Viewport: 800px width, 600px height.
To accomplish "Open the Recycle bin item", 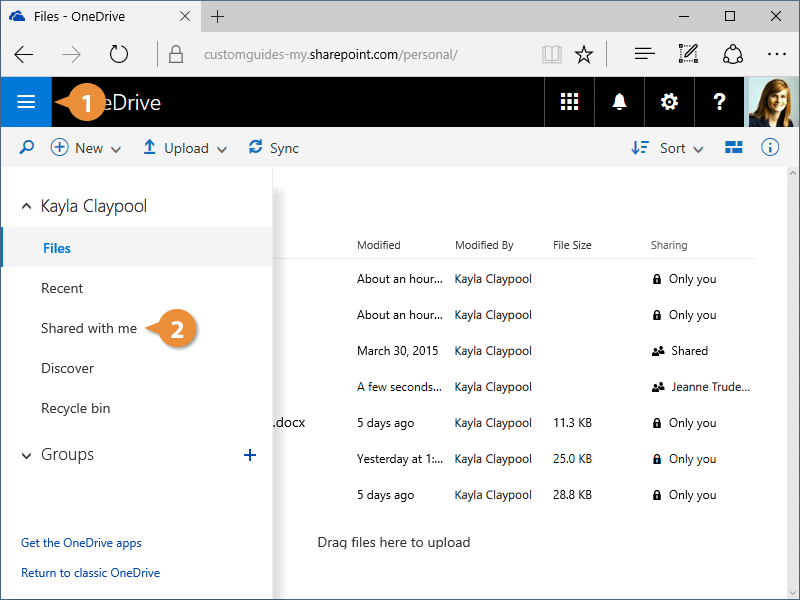I will coord(75,408).
